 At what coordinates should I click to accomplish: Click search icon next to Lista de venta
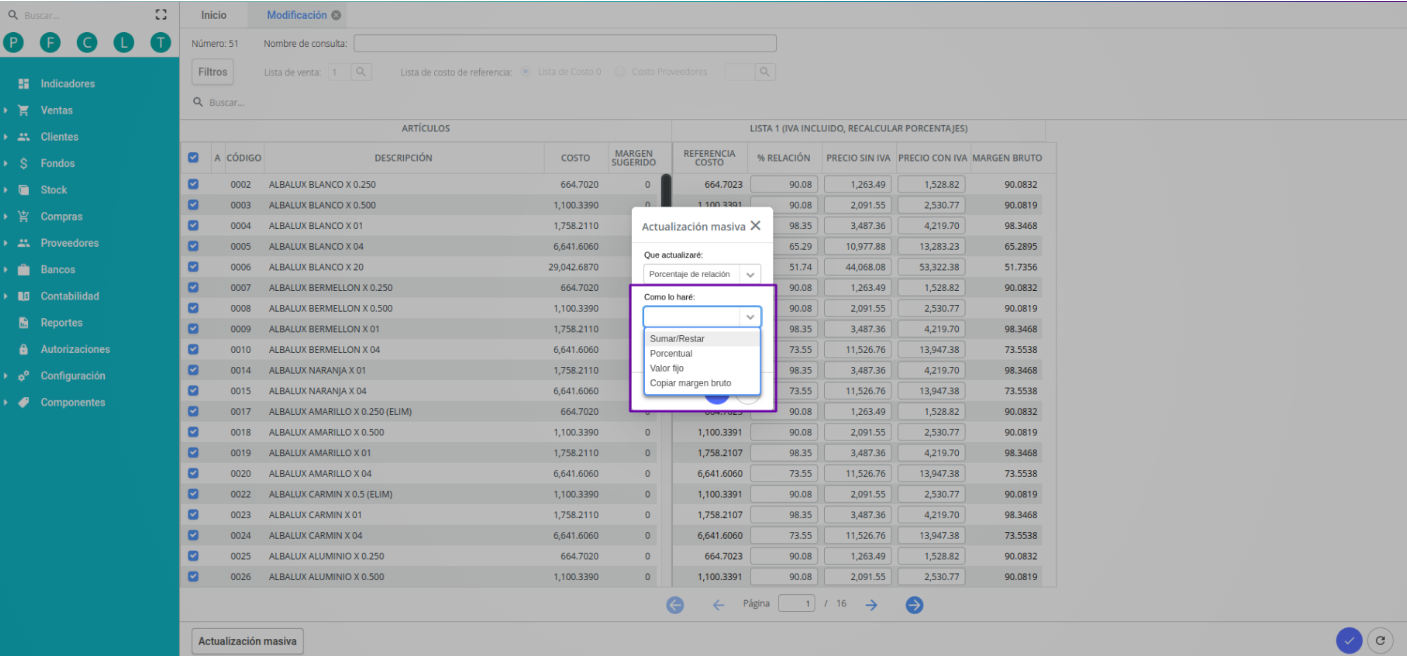click(x=361, y=72)
